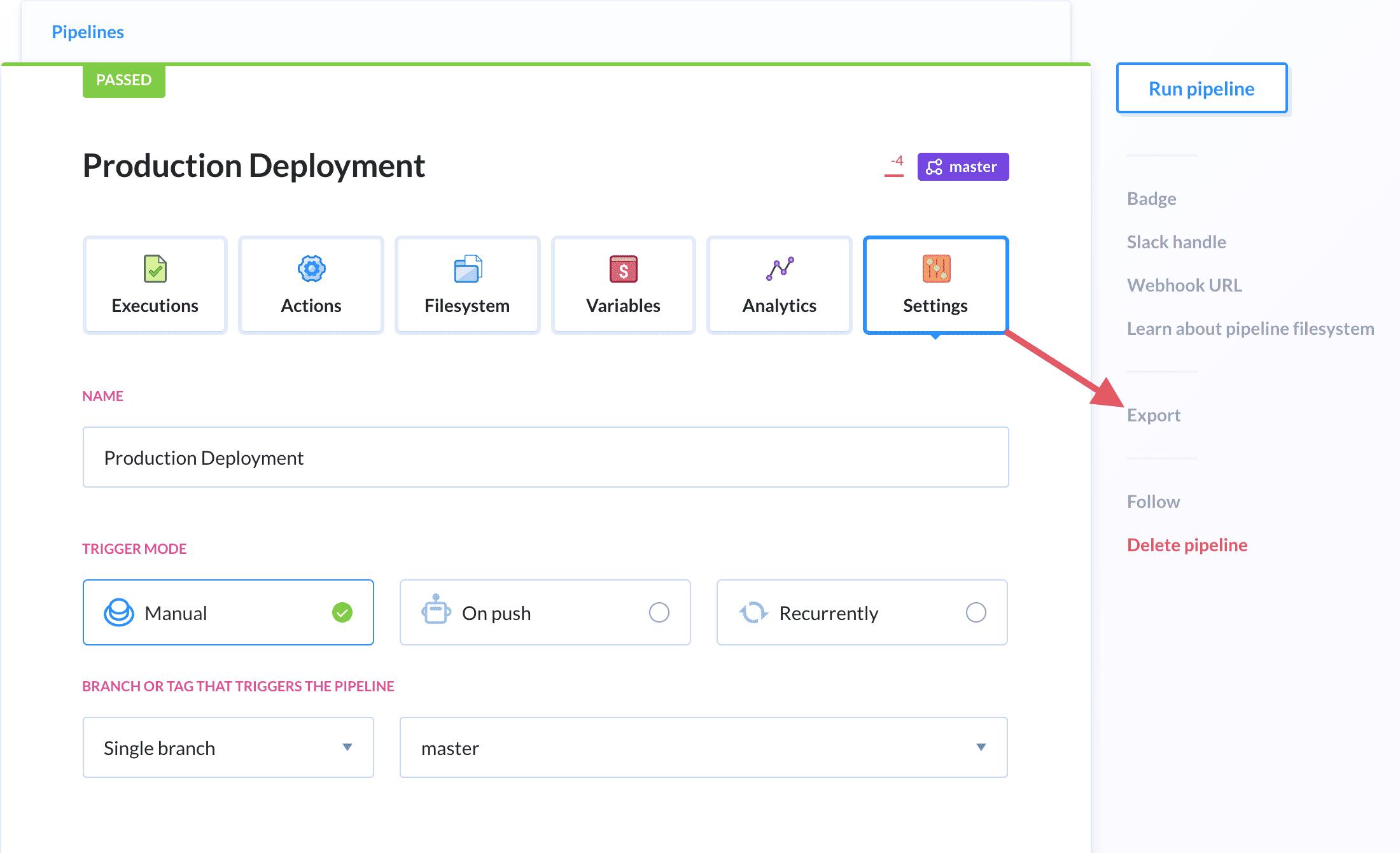Navigate to Filesystem panel
1400x853 pixels.
(468, 283)
